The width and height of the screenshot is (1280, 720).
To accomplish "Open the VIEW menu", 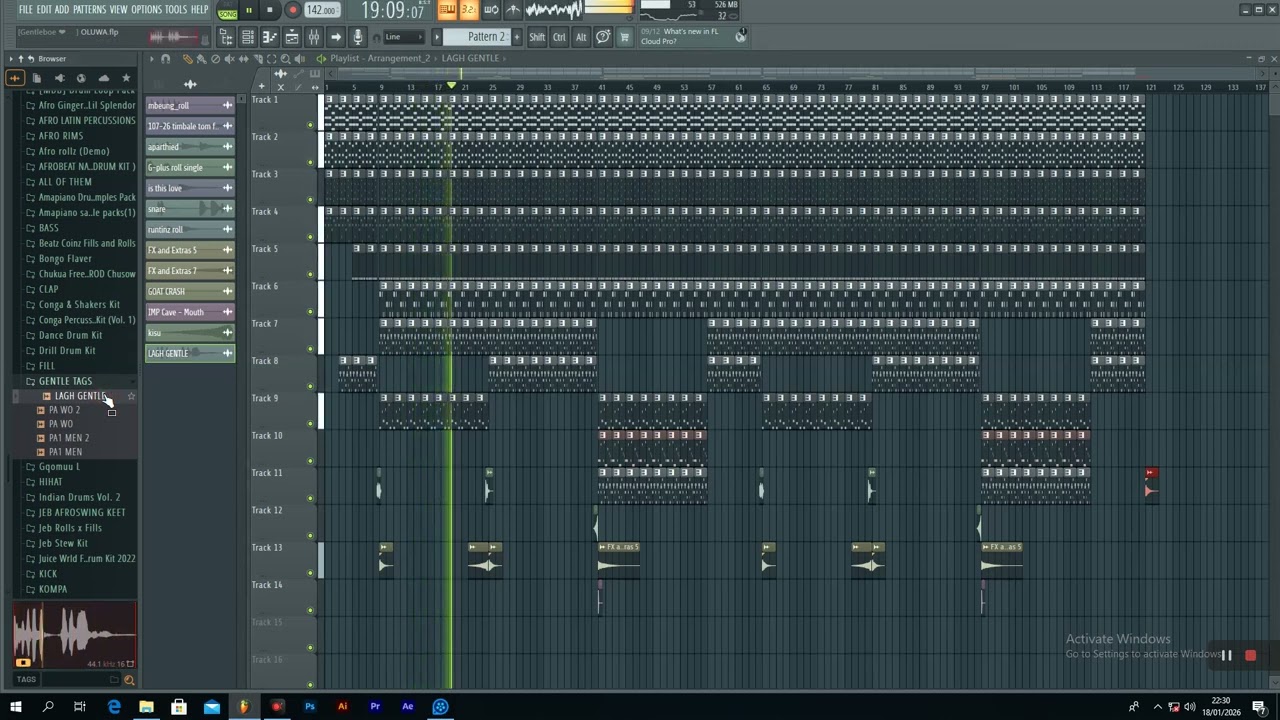I will (x=118, y=10).
